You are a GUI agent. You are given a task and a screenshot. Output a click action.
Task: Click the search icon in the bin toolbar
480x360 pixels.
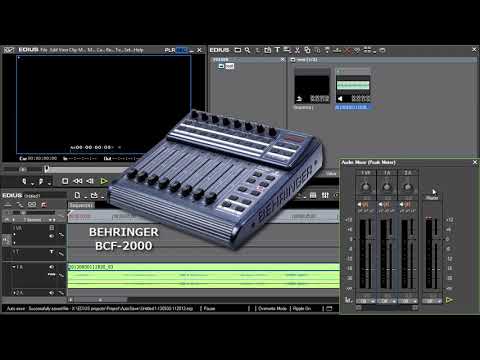[247, 50]
